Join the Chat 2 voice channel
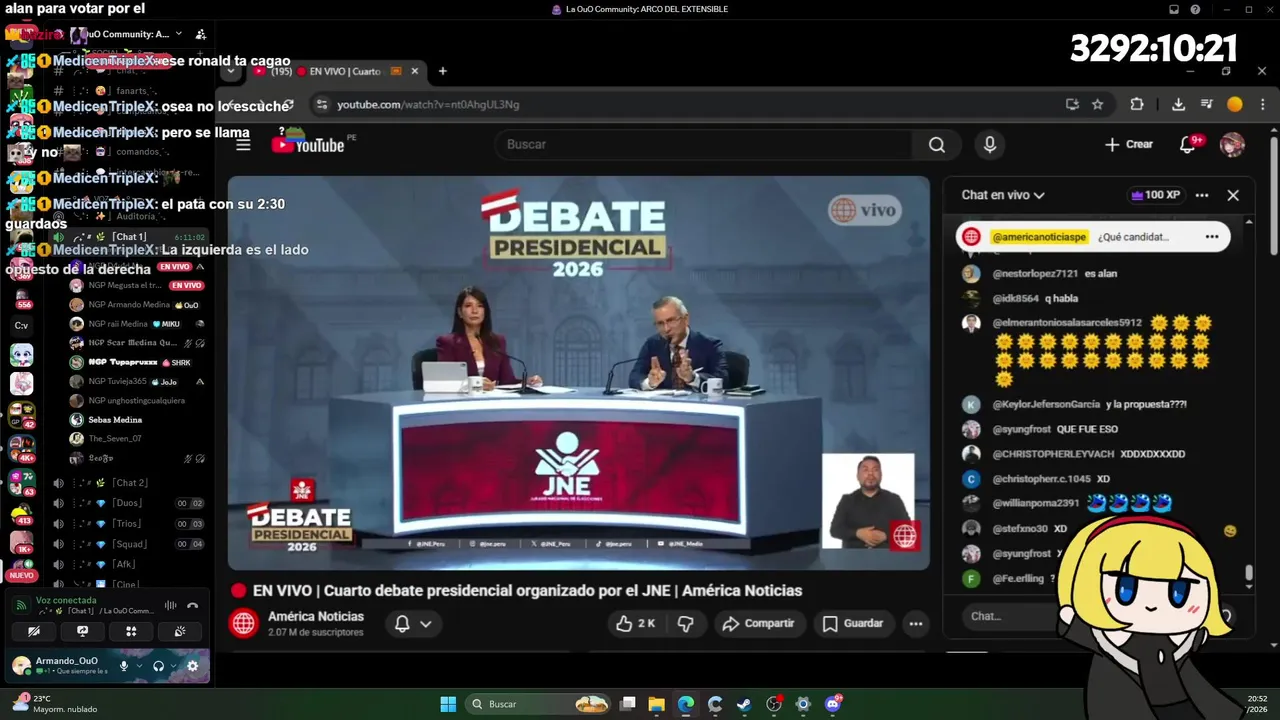This screenshot has width=1280, height=720. 130,483
